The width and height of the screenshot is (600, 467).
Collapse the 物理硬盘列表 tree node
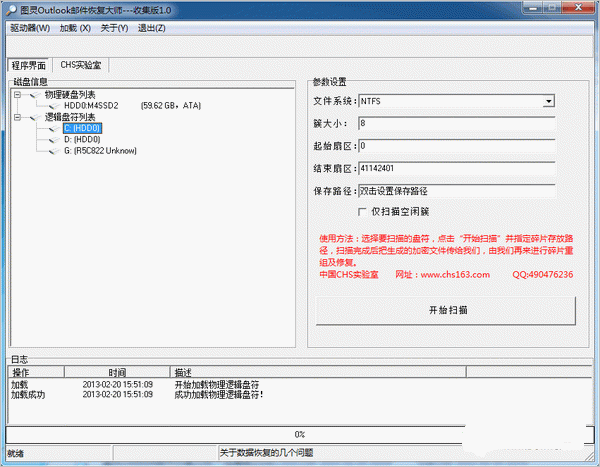(x=18, y=95)
